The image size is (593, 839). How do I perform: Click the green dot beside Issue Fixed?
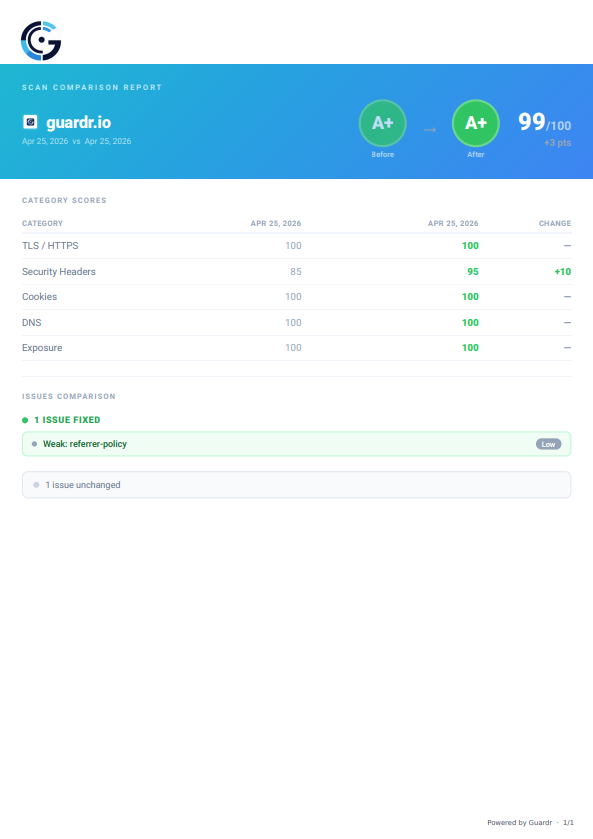[x=25, y=420]
